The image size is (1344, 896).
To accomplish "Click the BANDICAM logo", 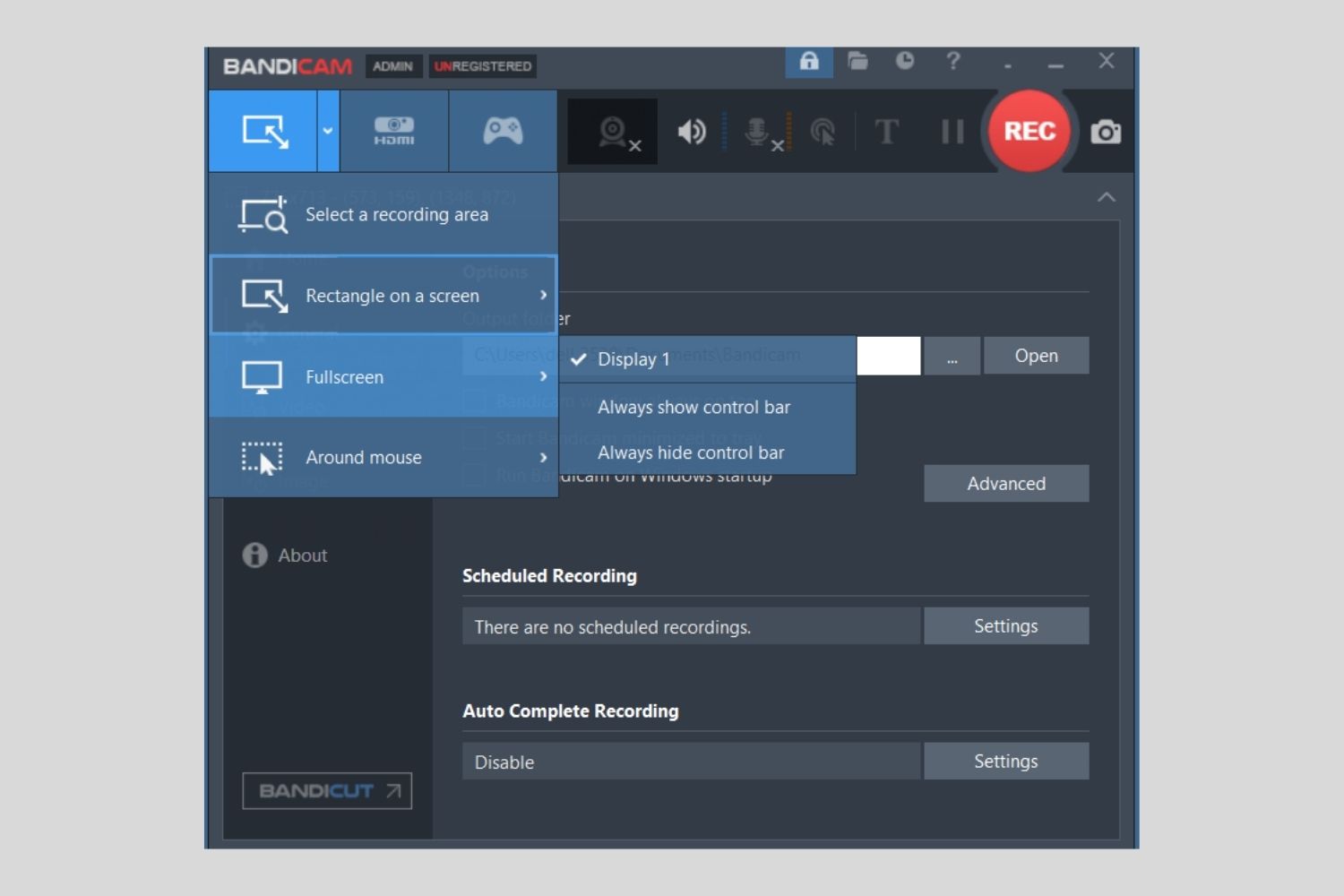I will 288,66.
